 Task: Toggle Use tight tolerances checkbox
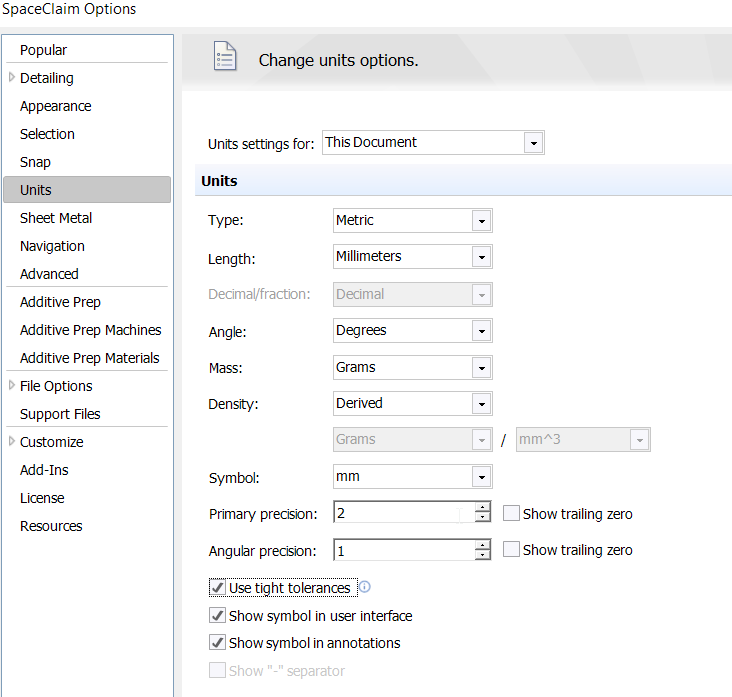[217, 587]
